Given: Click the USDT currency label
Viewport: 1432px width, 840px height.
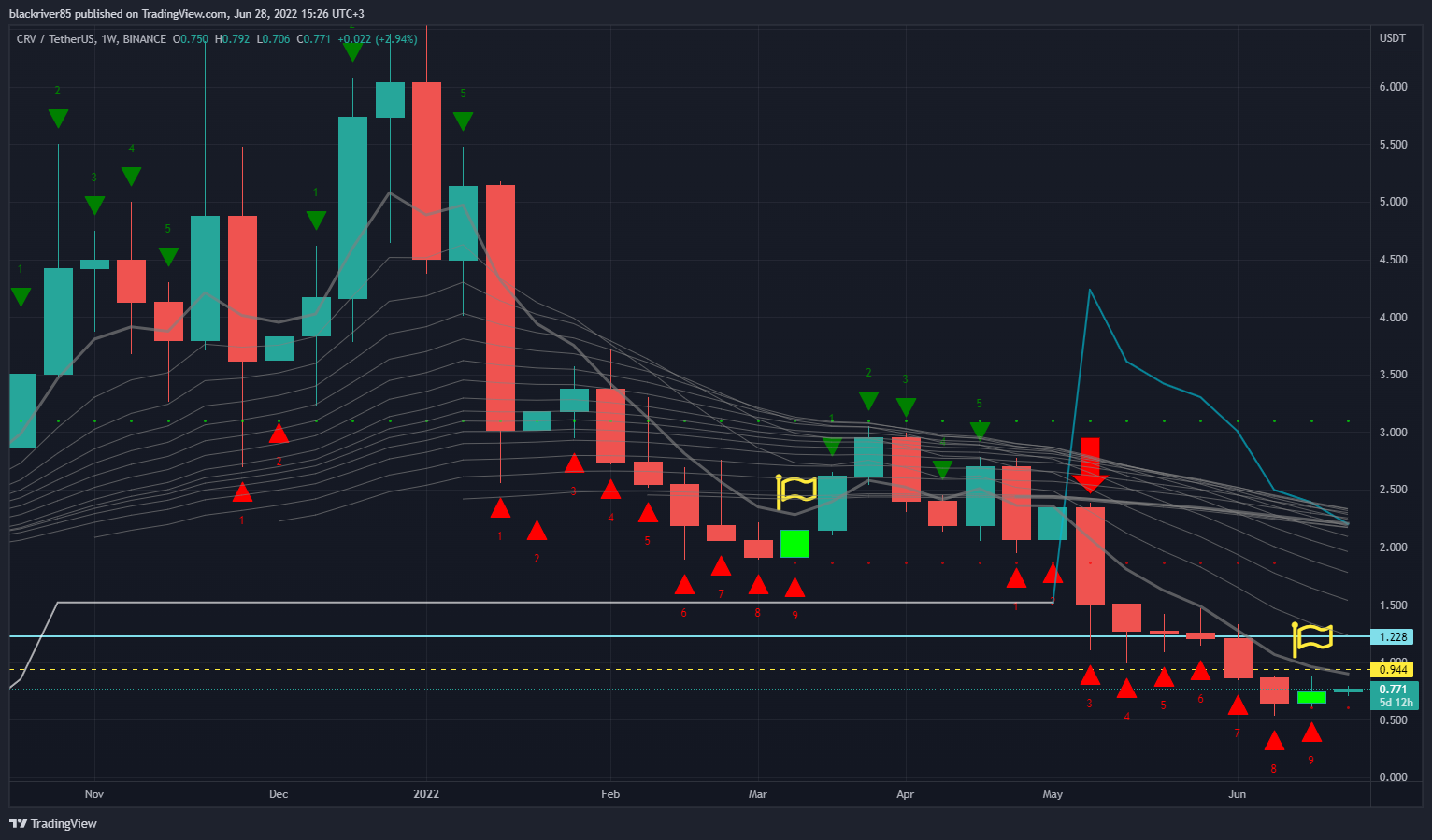Looking at the screenshot, I should 1392,38.
